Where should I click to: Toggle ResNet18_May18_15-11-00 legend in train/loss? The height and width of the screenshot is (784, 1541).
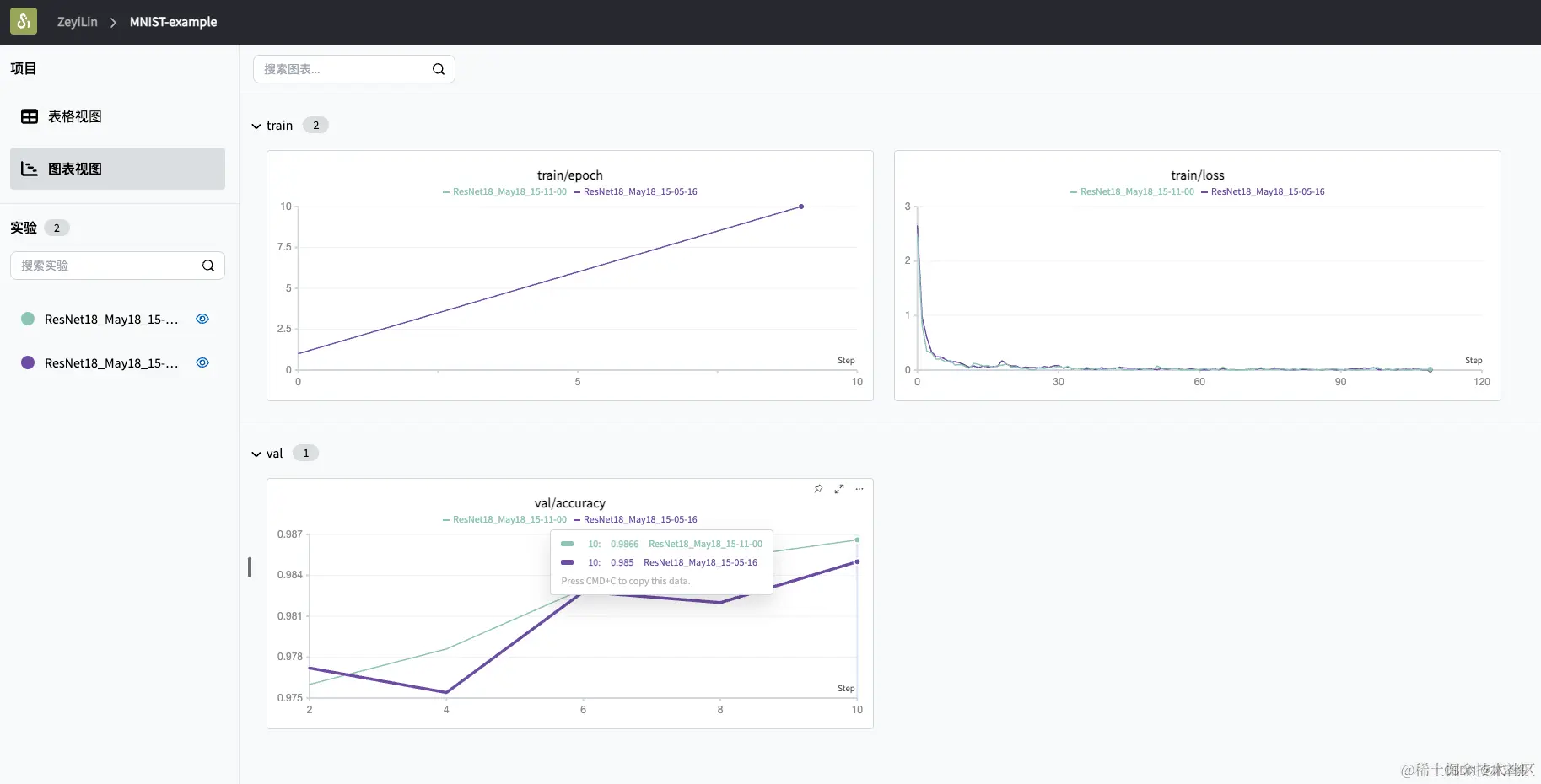coord(1133,192)
